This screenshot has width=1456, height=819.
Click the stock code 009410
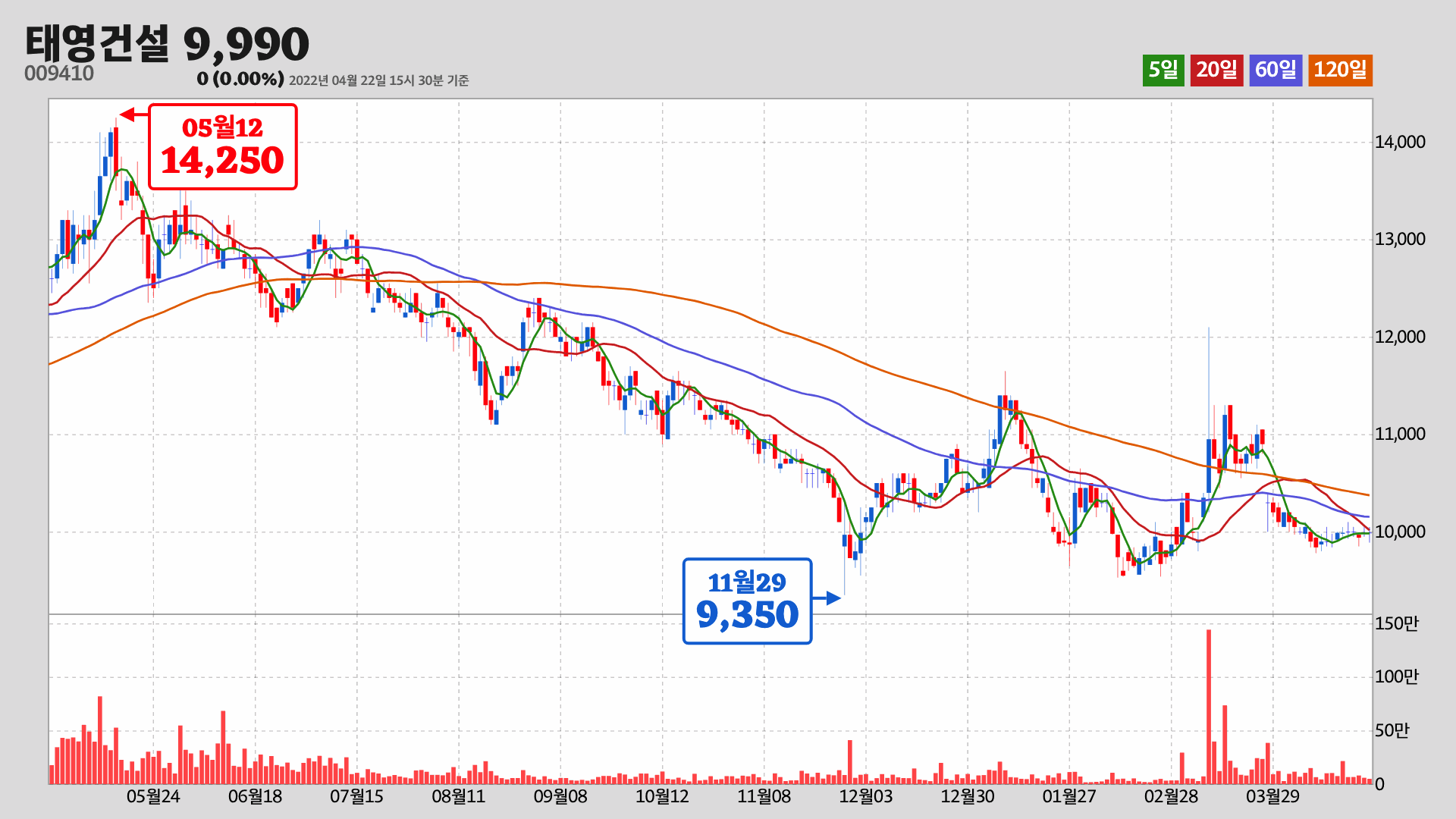[59, 74]
